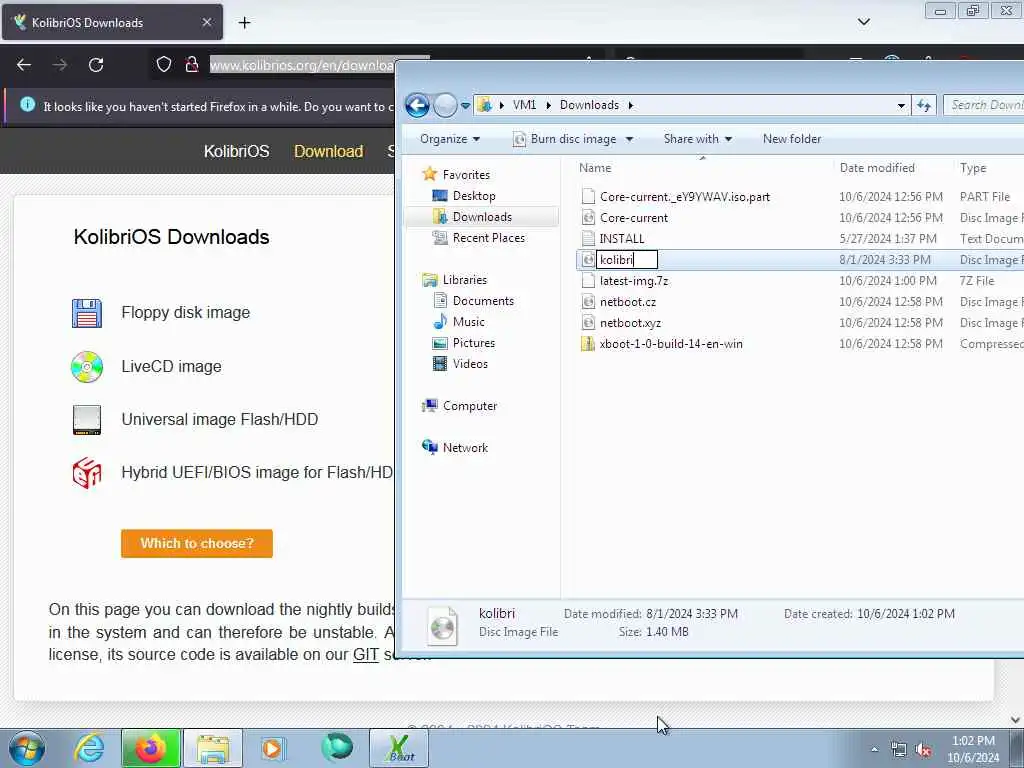
Task: Click the tracking protection shield icon
Action: (x=164, y=65)
